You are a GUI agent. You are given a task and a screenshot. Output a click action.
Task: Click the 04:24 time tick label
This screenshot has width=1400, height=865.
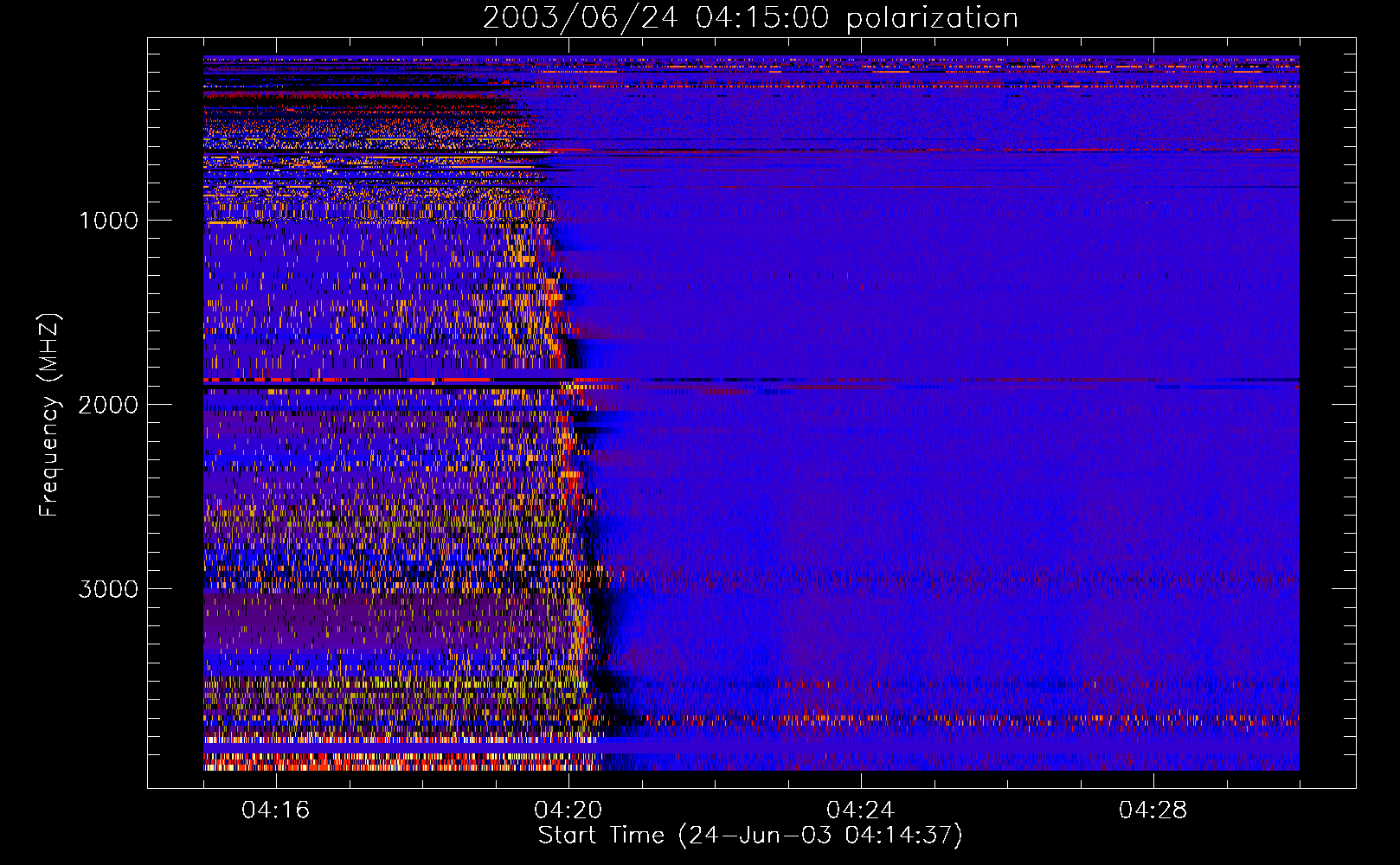point(860,811)
